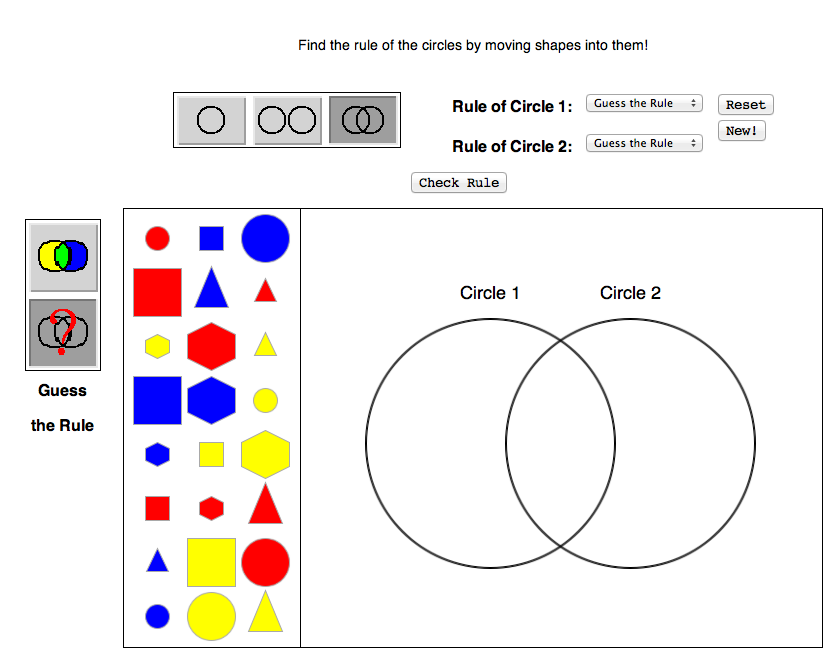Image resolution: width=835 pixels, height=663 pixels.
Task: Select the two separate circles layout icon
Action: (x=287, y=121)
